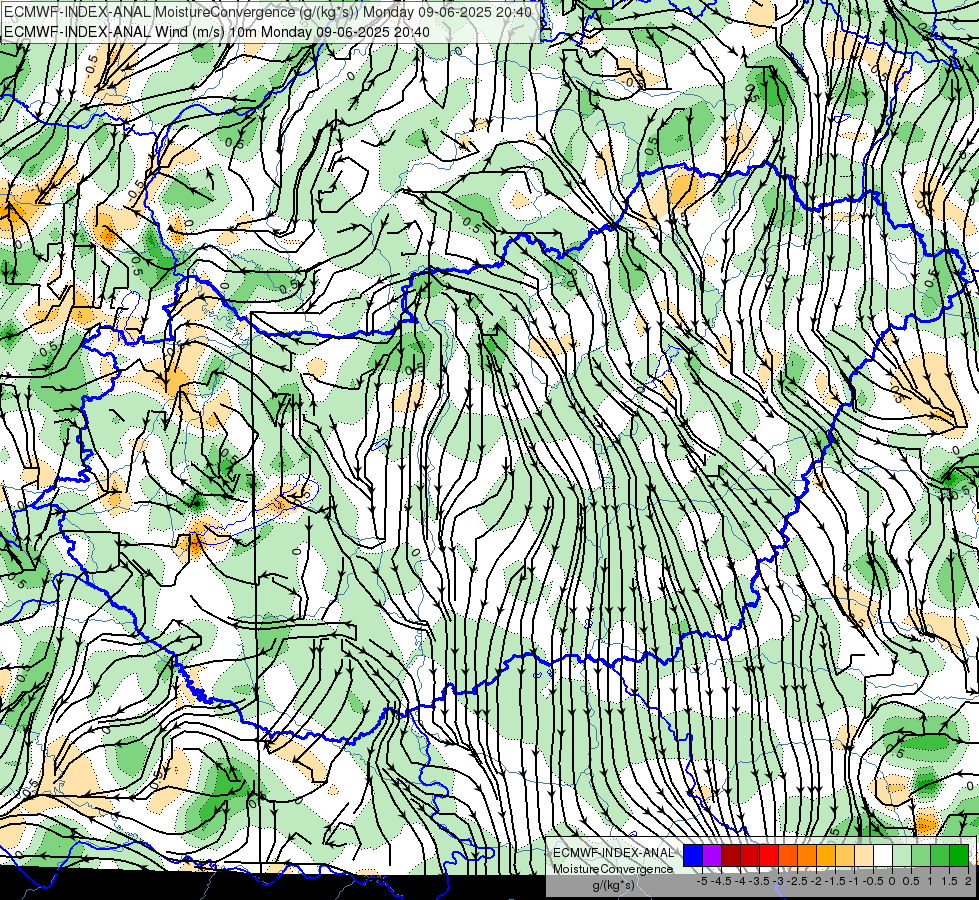Click the orange swatch between -2.5 and -2
The image size is (979, 900).
(x=807, y=855)
